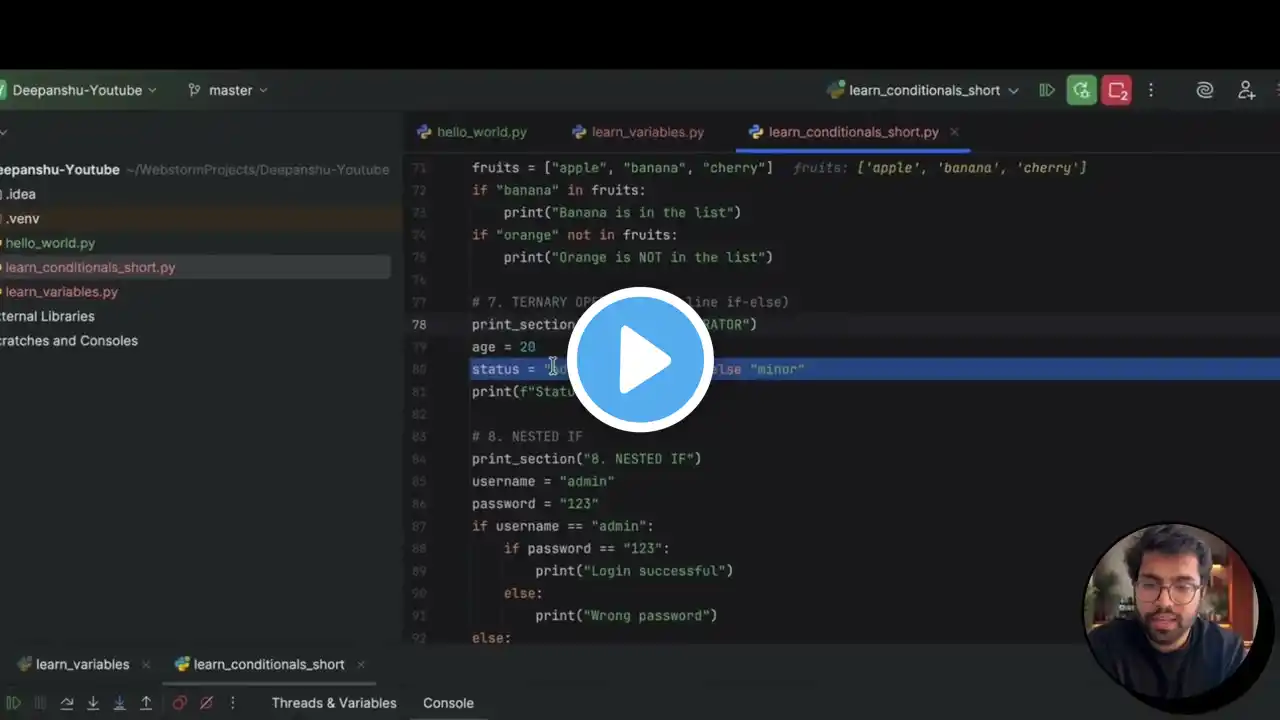Click the git branch icon beside master
This screenshot has height=720, width=1280.
194,90
